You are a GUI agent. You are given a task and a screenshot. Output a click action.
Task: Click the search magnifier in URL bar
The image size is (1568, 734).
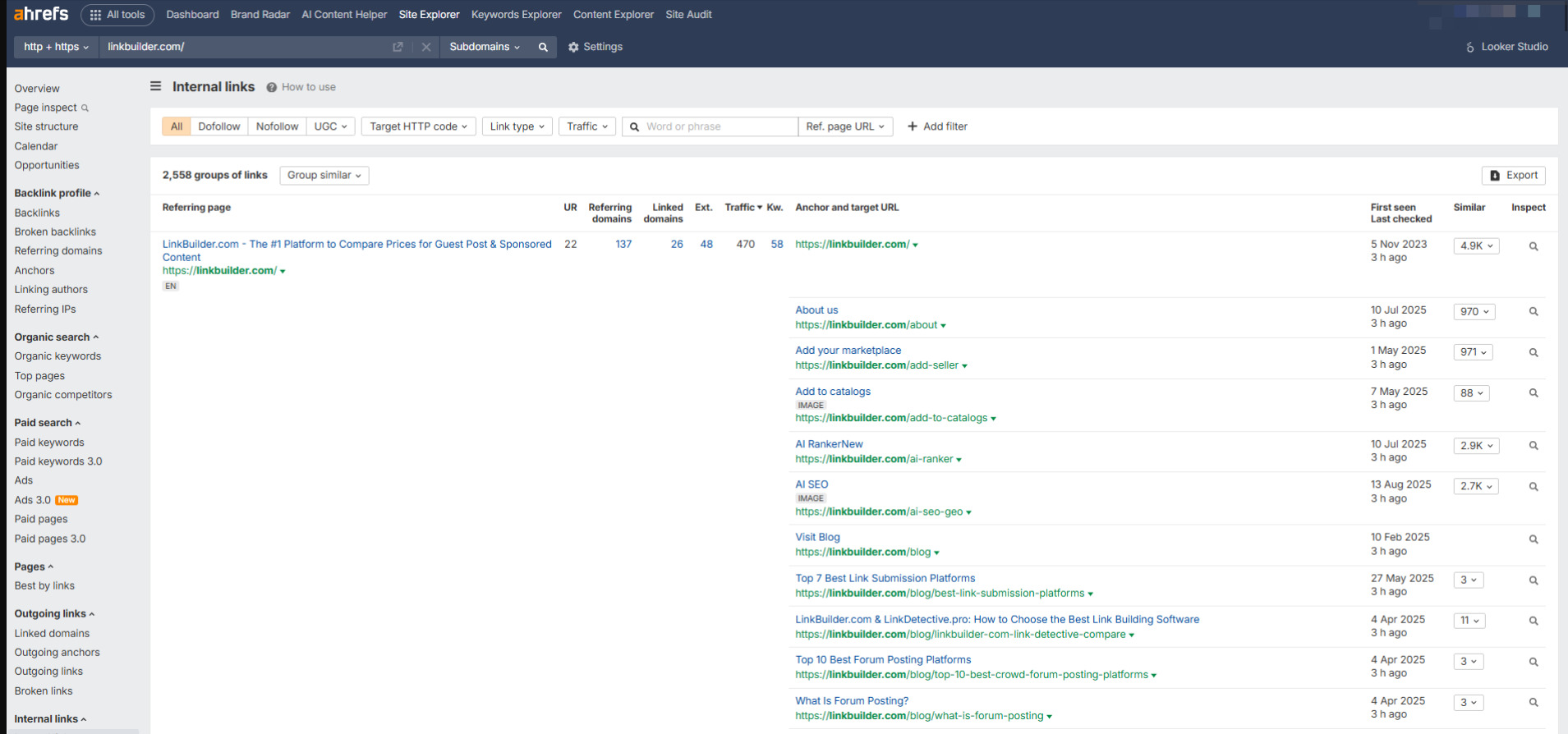coord(543,47)
